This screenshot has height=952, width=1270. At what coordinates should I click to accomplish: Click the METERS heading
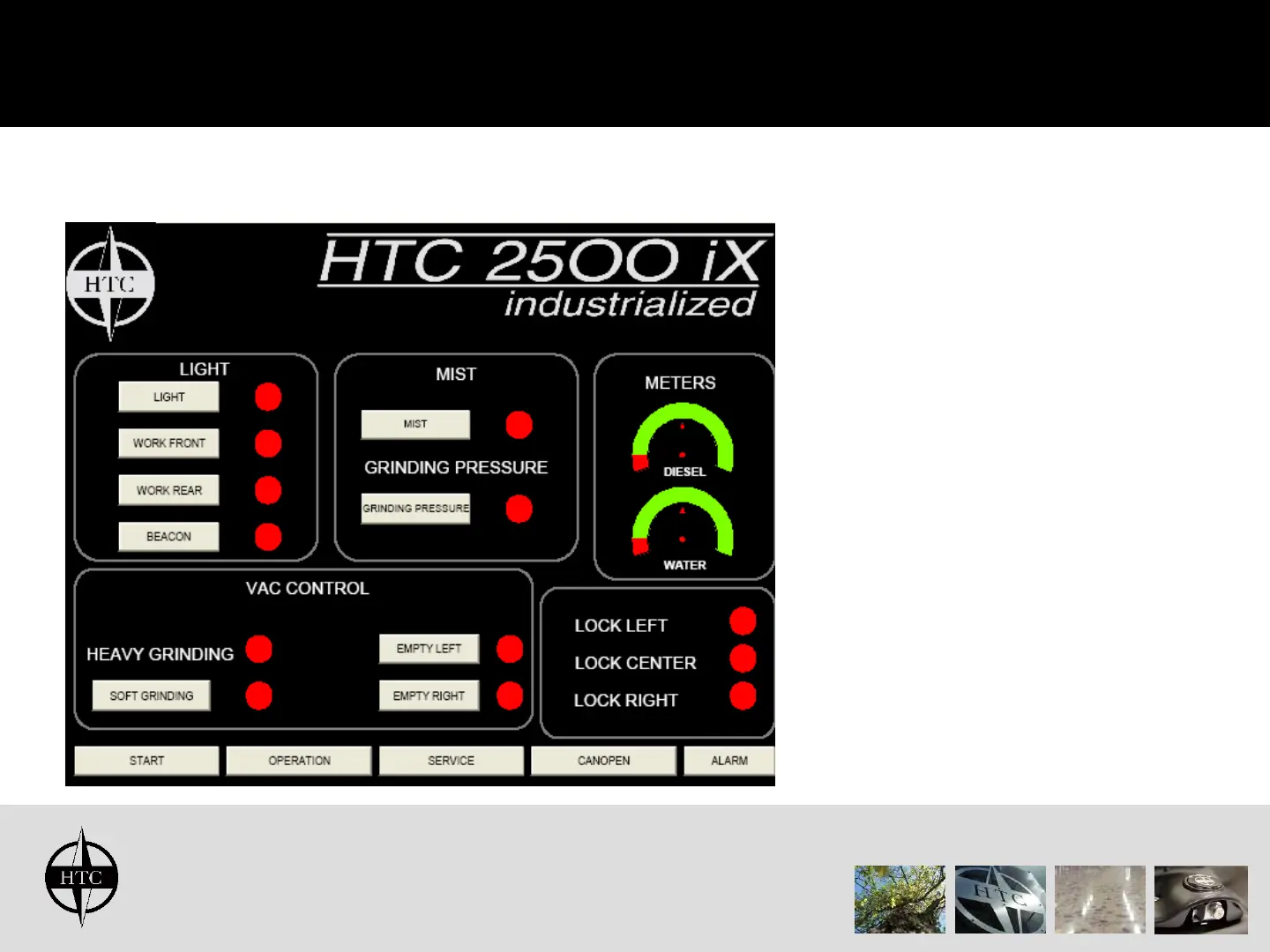(680, 383)
